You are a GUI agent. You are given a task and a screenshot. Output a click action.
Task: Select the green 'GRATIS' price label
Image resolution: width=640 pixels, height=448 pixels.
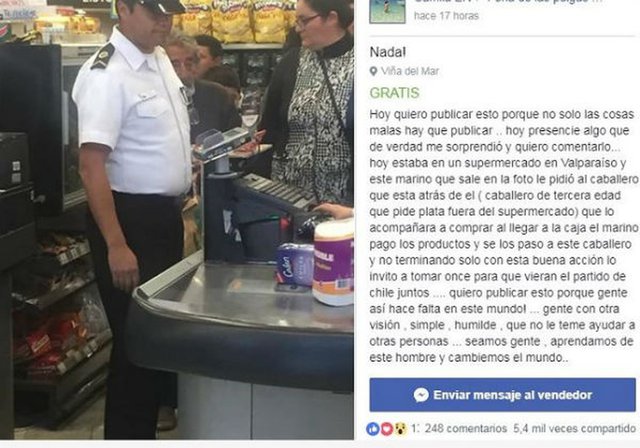(394, 93)
